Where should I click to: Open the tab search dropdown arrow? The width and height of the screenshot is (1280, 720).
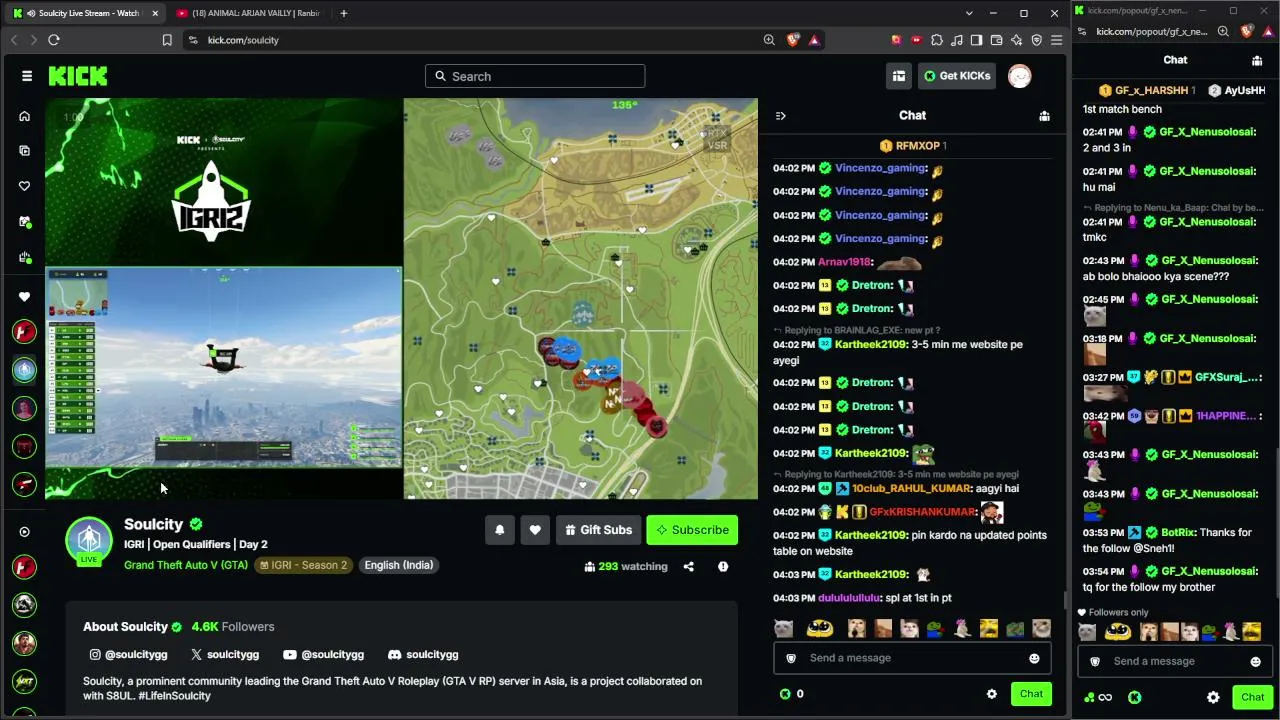968,13
